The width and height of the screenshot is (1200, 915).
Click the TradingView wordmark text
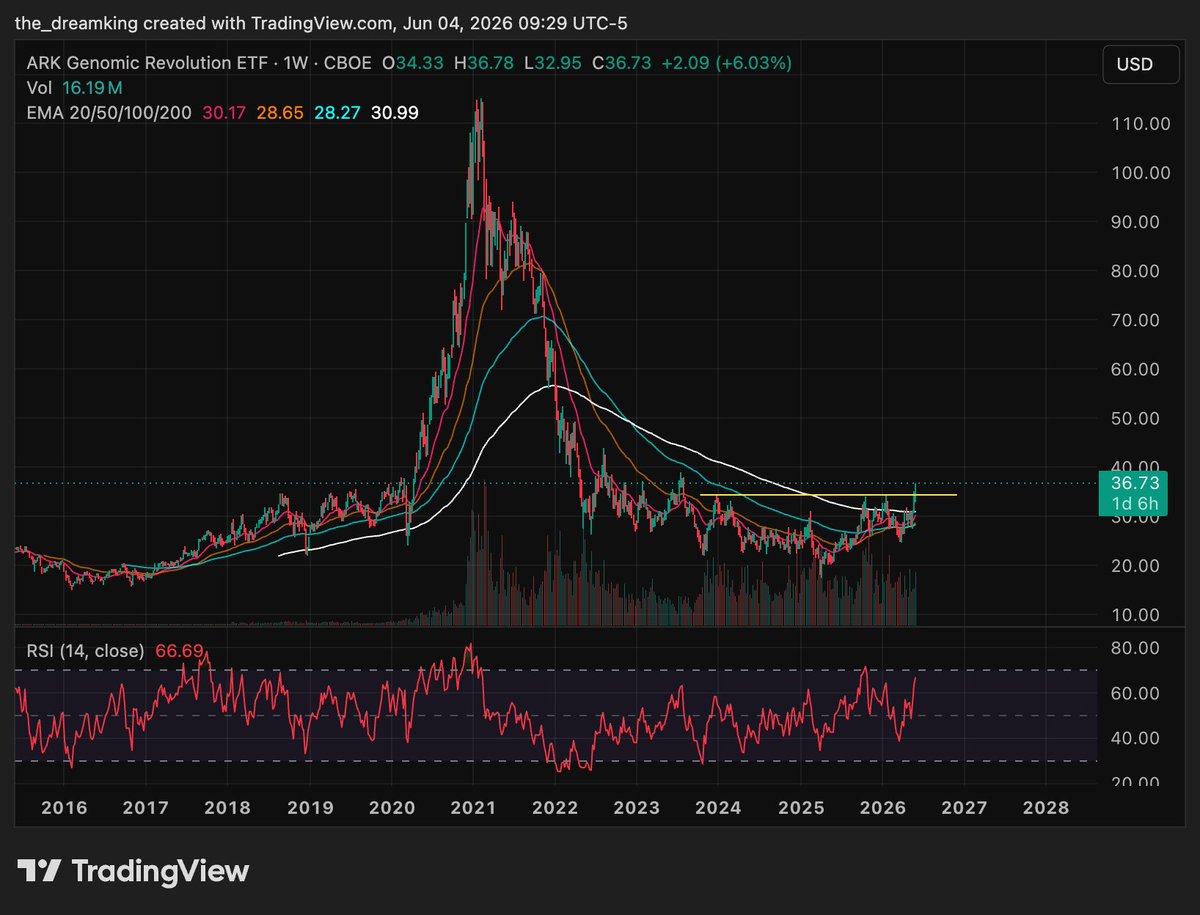click(x=159, y=871)
